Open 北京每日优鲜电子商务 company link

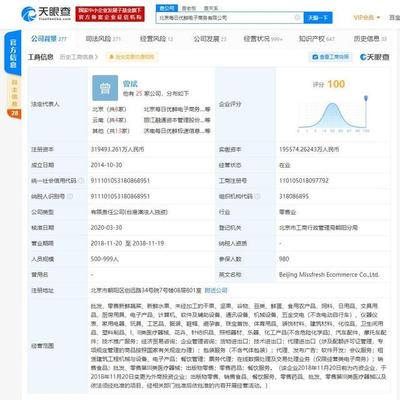[177, 109]
